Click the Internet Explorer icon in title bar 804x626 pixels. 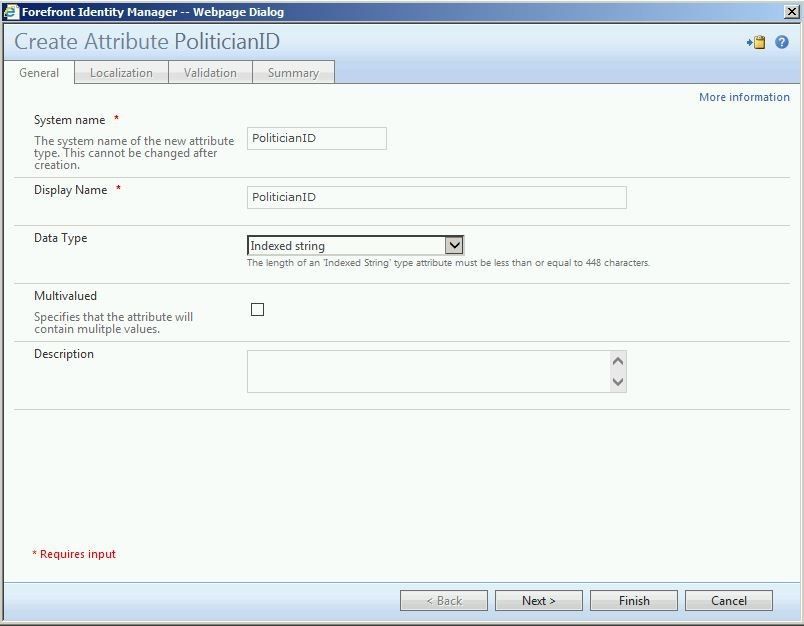pos(11,12)
